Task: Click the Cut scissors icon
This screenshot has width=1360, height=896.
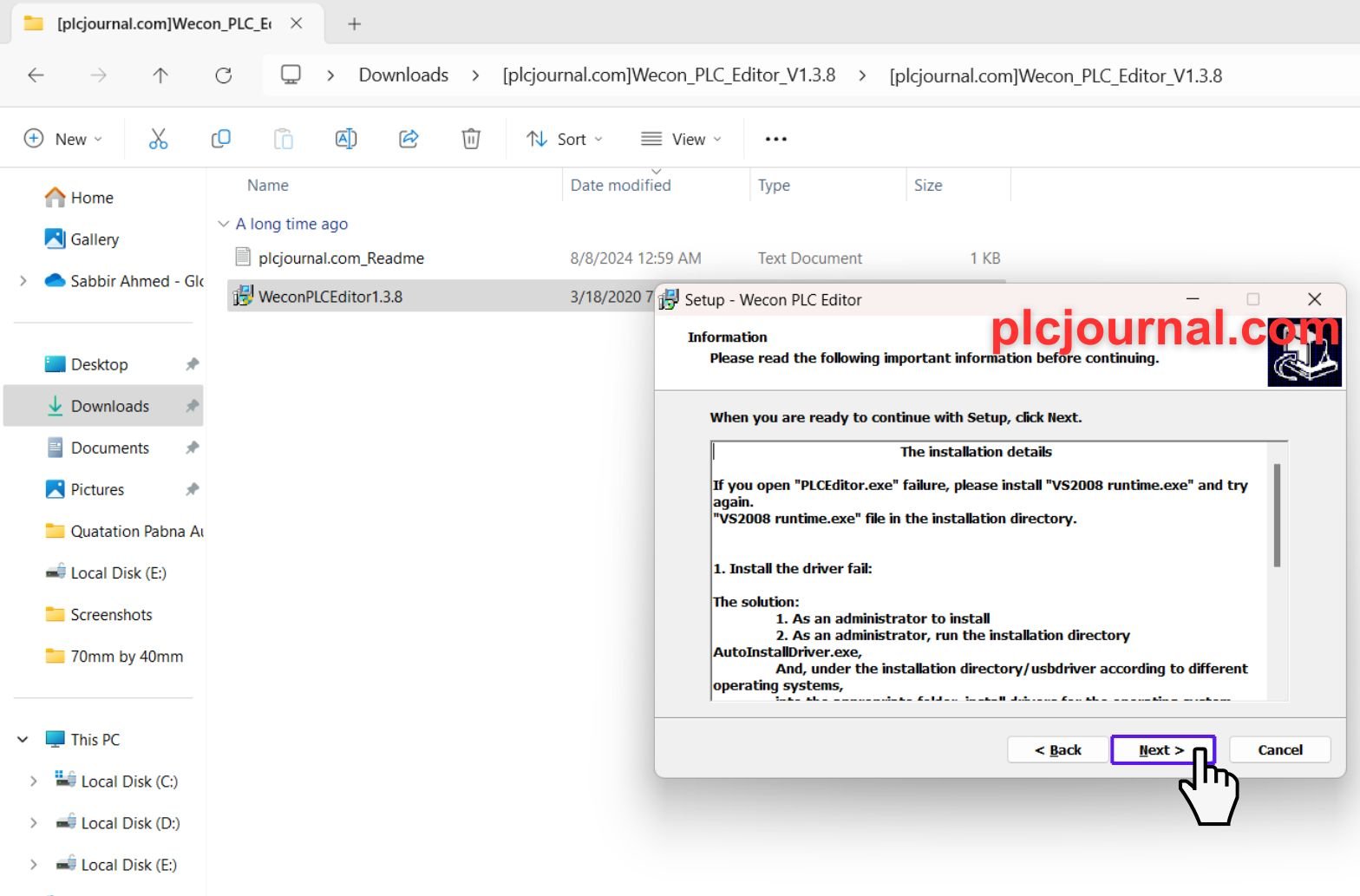Action: point(158,139)
